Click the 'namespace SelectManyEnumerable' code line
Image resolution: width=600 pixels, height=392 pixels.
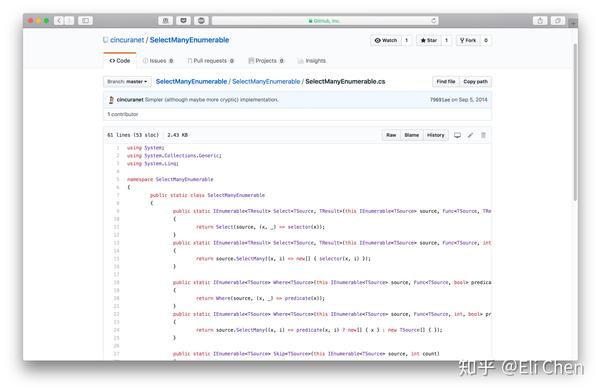coord(170,179)
